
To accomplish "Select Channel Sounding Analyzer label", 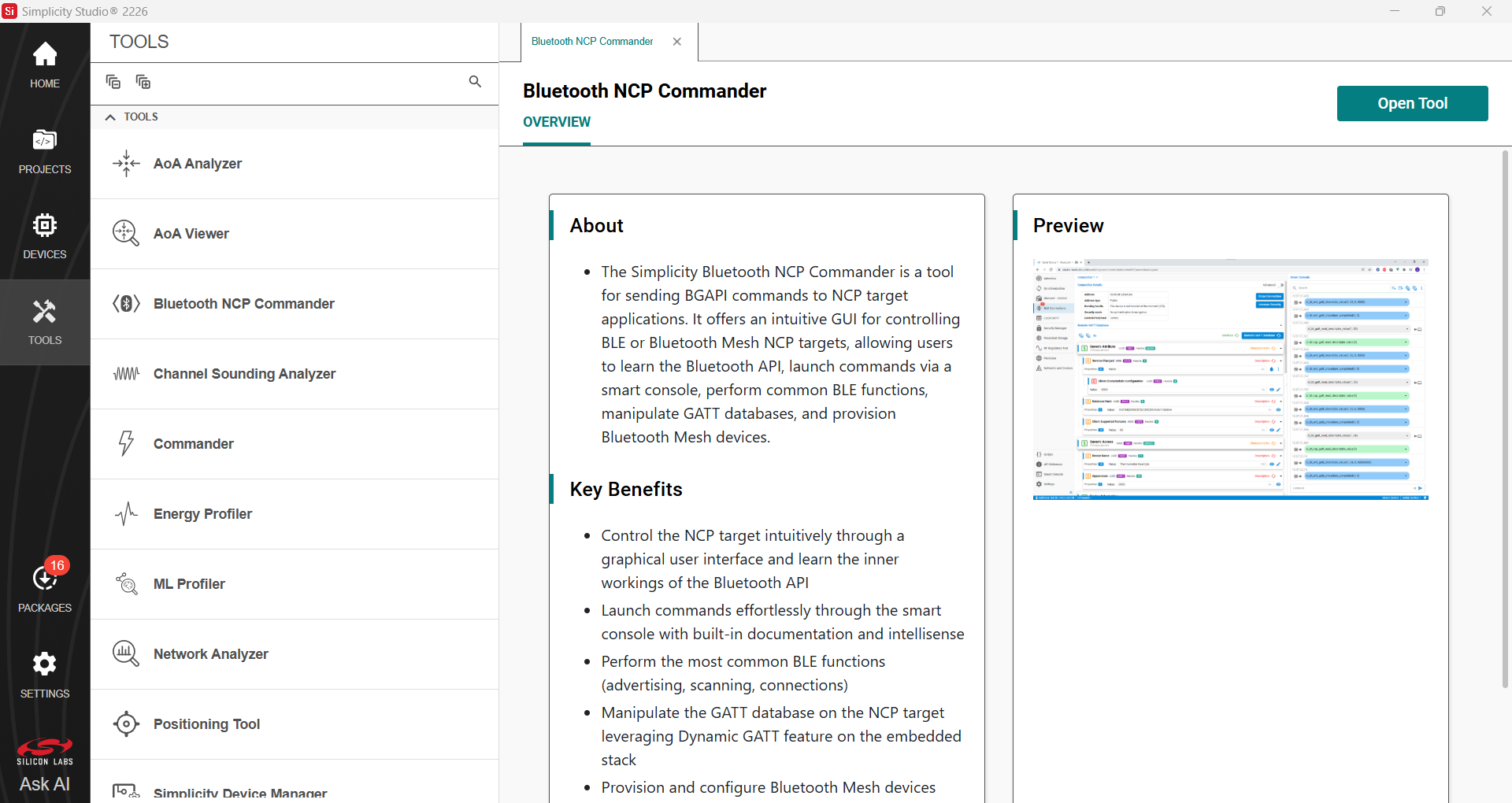I will [x=244, y=374].
